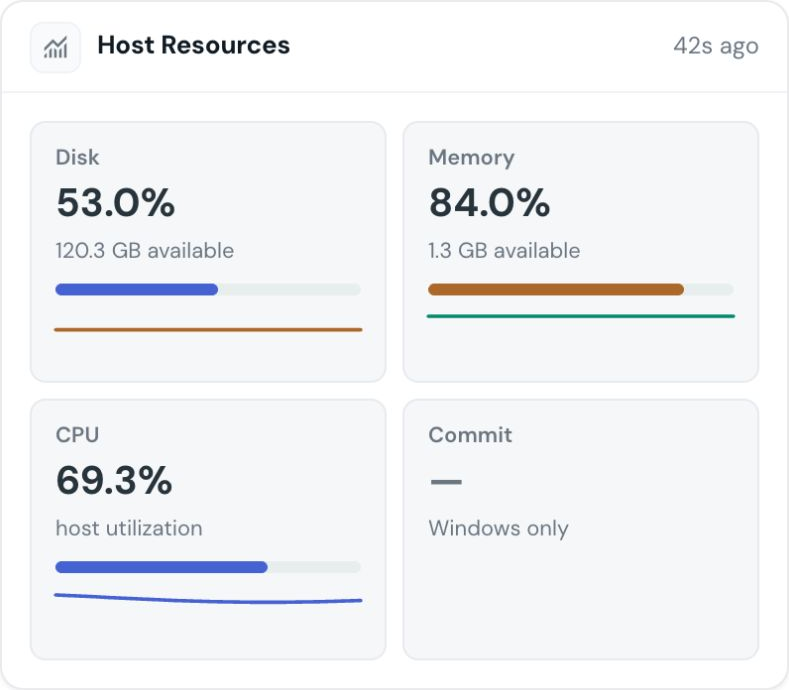Click the Host Resources title
789x690 pixels.
tap(194, 45)
